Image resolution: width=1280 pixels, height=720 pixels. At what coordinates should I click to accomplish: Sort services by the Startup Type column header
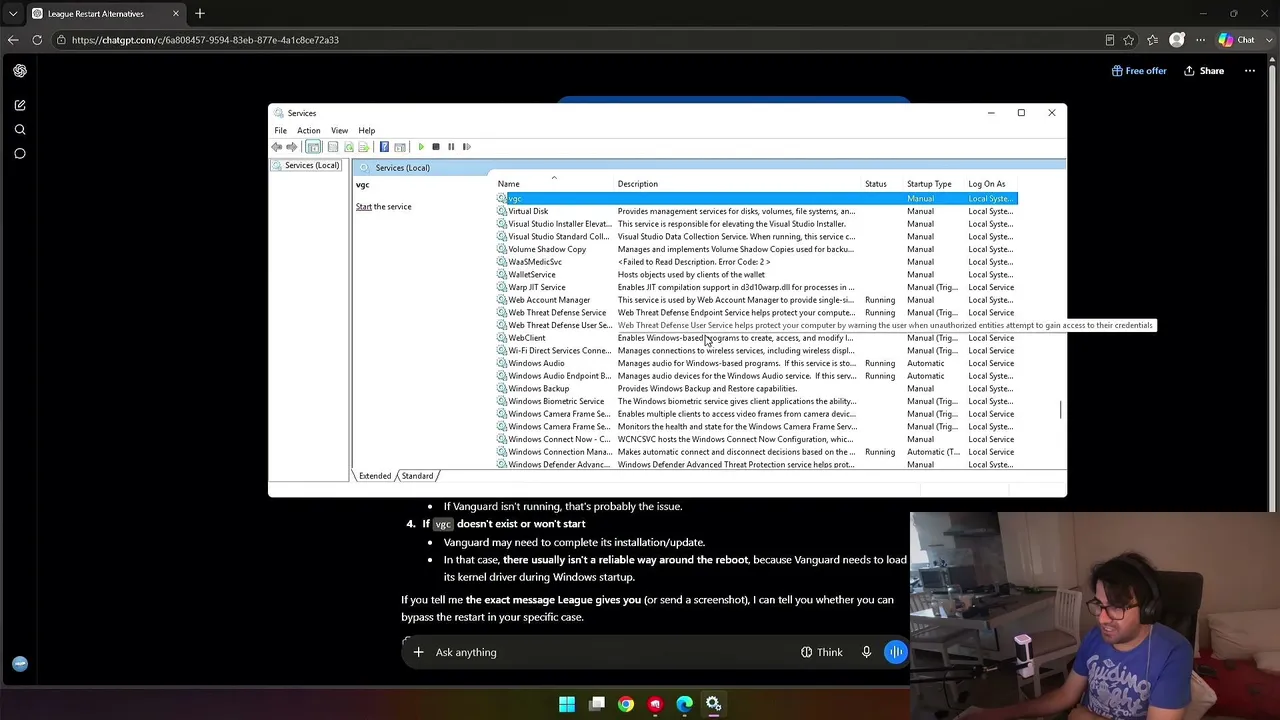click(x=934, y=184)
